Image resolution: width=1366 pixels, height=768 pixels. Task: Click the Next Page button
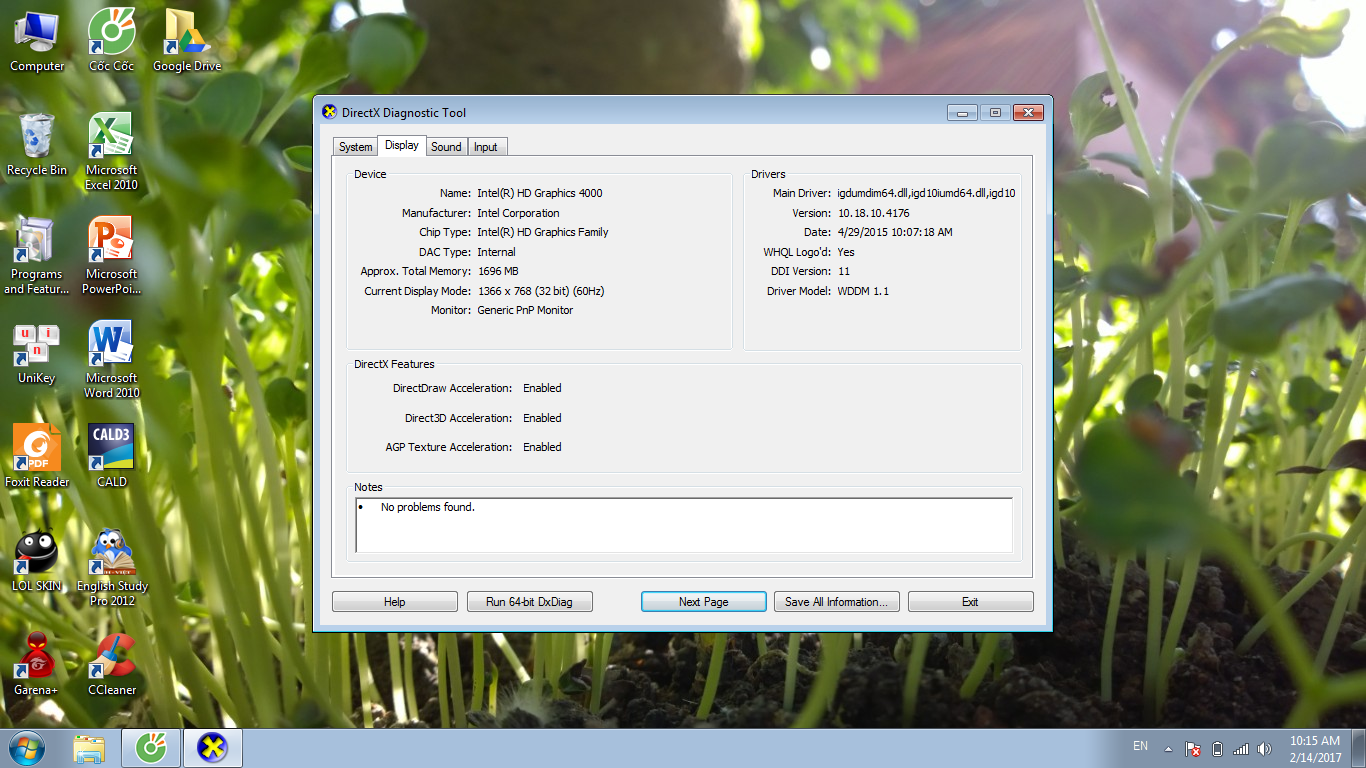coord(703,602)
